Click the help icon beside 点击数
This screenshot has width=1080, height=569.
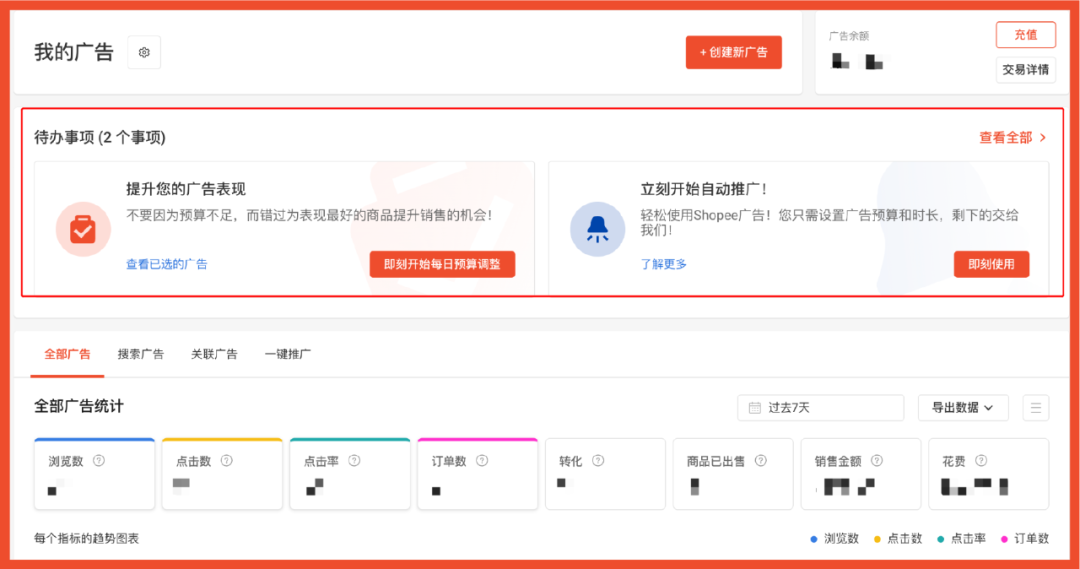click(227, 461)
